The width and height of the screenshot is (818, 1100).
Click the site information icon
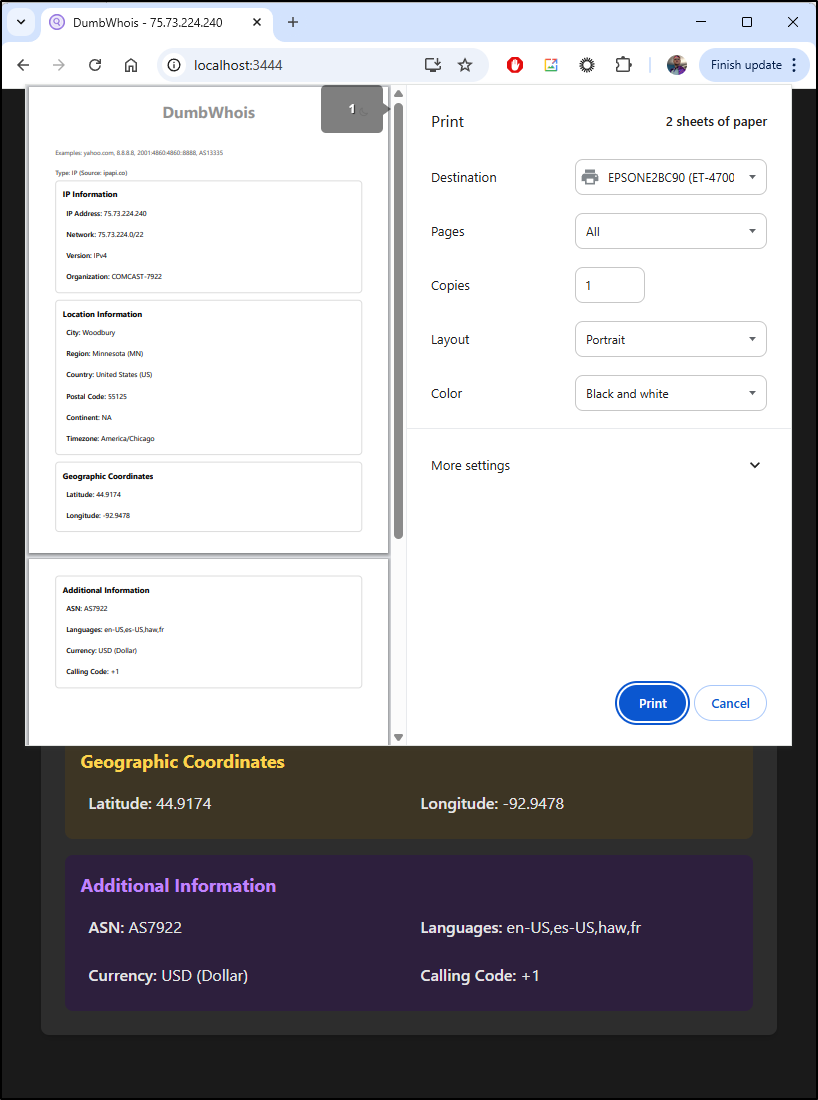pyautogui.click(x=174, y=65)
